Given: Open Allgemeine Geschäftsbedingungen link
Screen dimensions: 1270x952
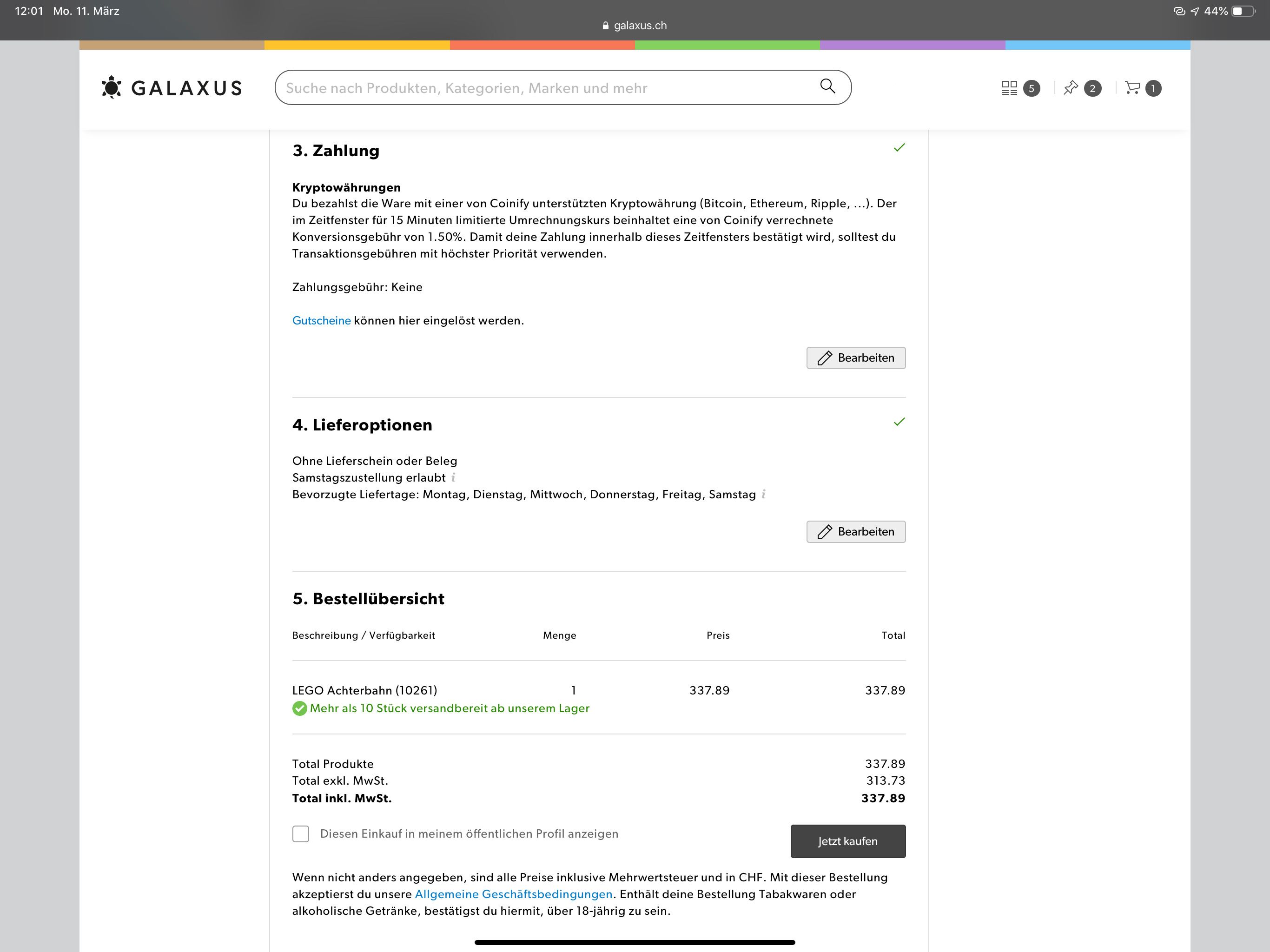Looking at the screenshot, I should (x=514, y=894).
